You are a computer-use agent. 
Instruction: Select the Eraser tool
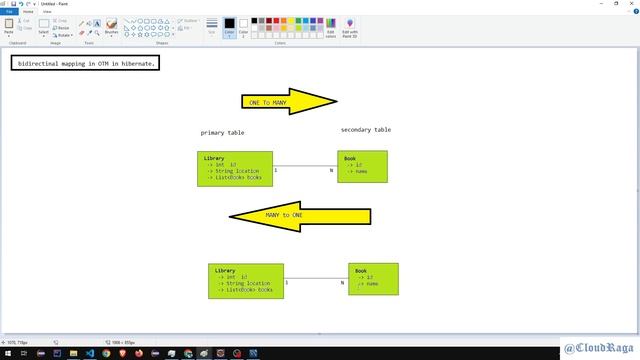[x=82, y=33]
